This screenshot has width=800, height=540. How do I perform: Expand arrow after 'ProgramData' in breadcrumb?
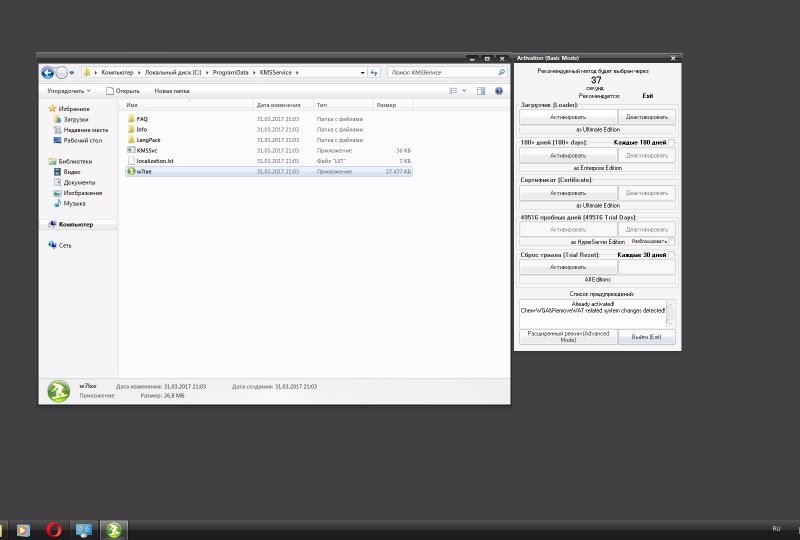[254, 72]
